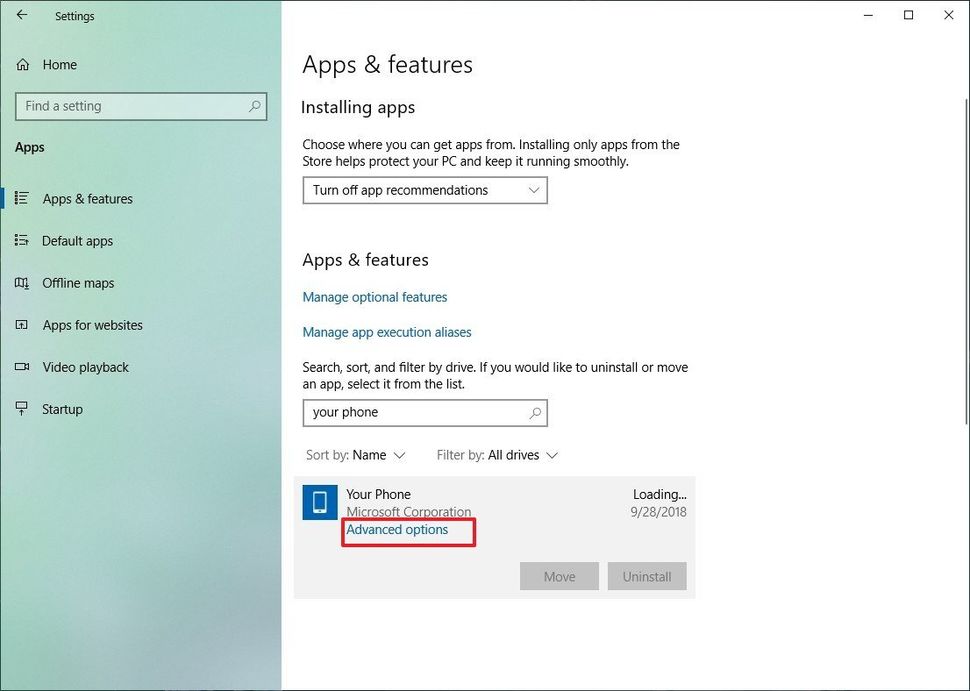
Task: Click the Move button
Action: click(559, 576)
